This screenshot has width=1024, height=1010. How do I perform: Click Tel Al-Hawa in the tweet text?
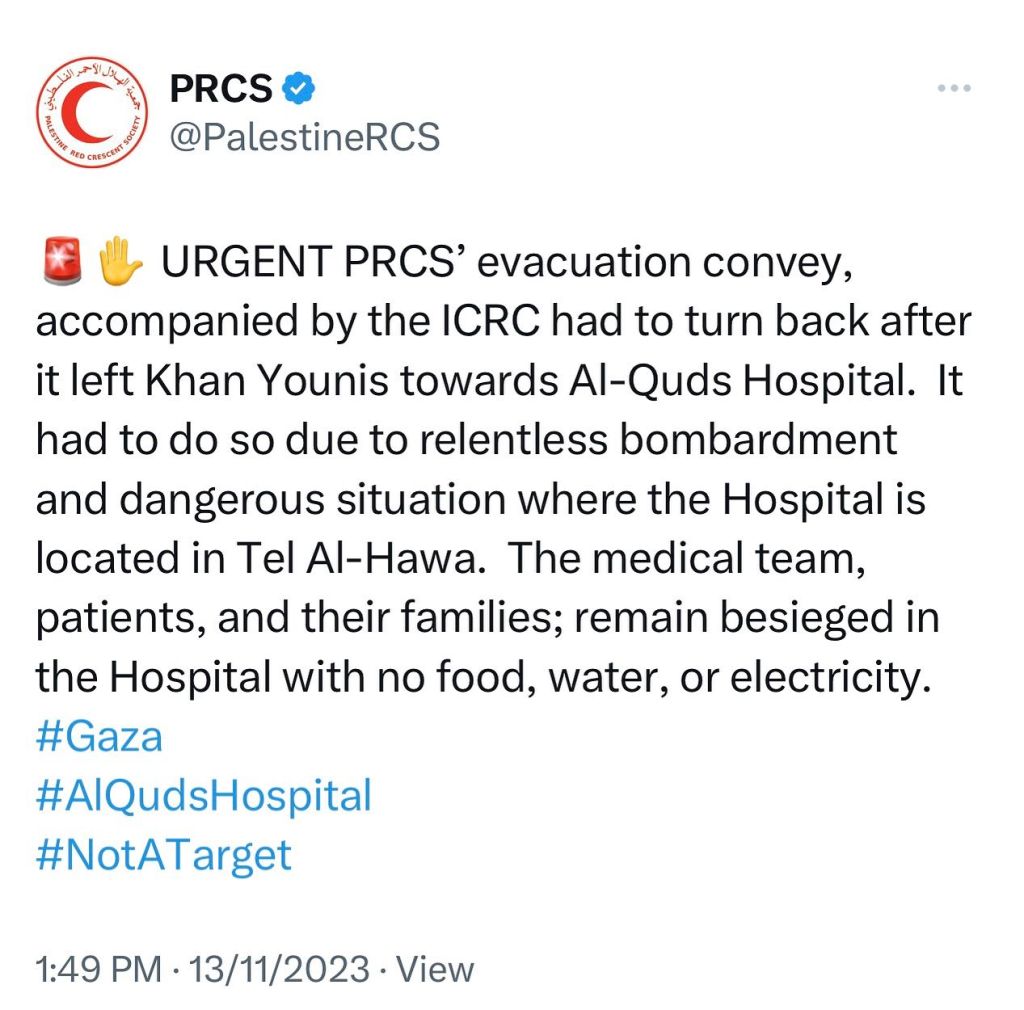pyautogui.click(x=360, y=559)
